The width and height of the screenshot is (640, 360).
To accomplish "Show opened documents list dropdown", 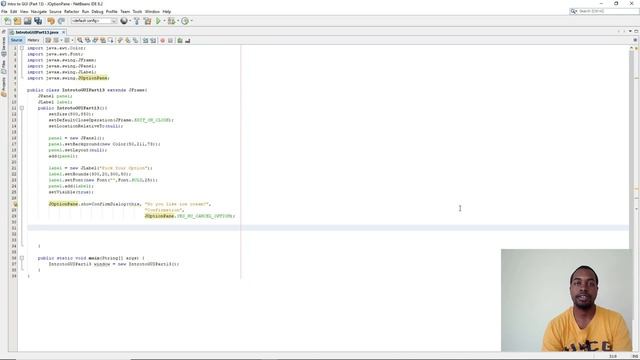I will point(630,31).
